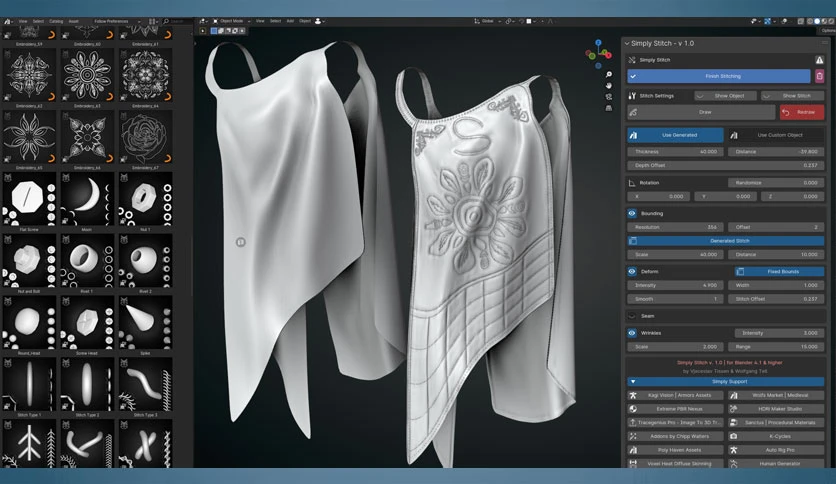The image size is (836, 484).
Task: Open asset browser Catalog menu
Action: click(56, 21)
